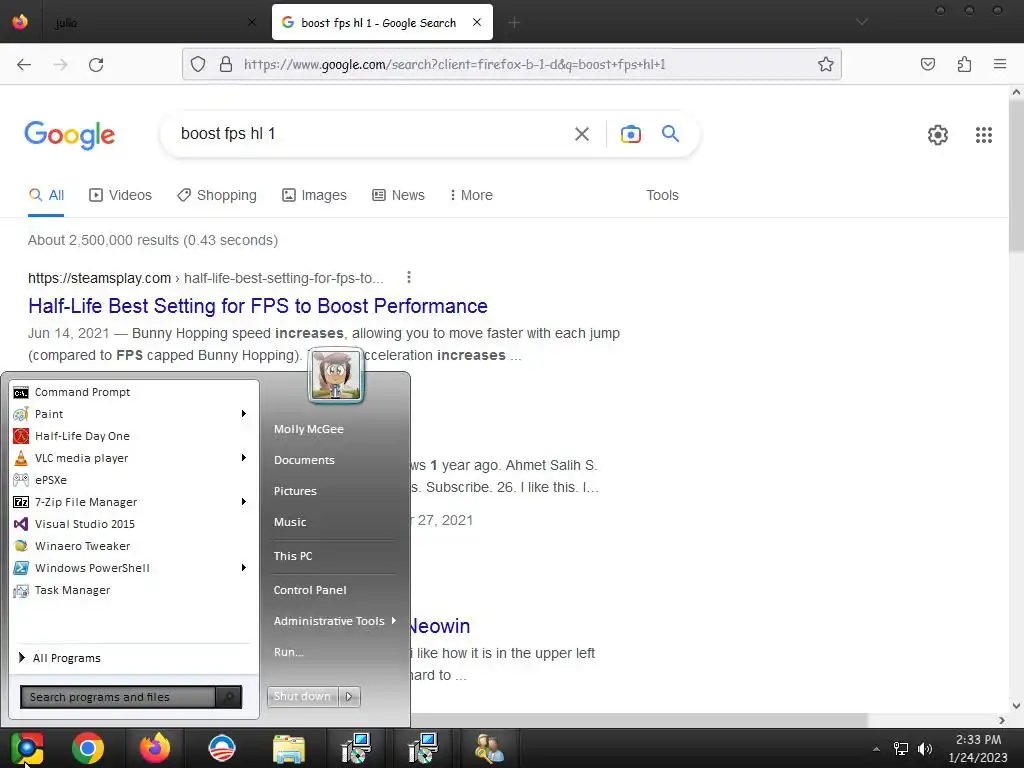The image size is (1024, 768).
Task: Open File Explorer from taskbar
Action: pos(289,748)
